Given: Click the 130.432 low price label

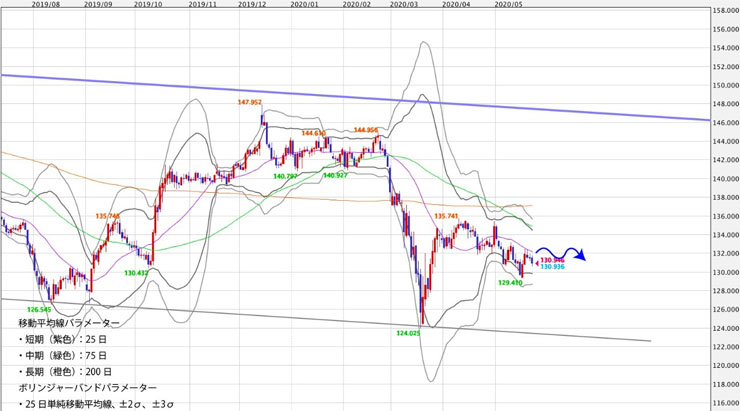Looking at the screenshot, I should click(136, 273).
